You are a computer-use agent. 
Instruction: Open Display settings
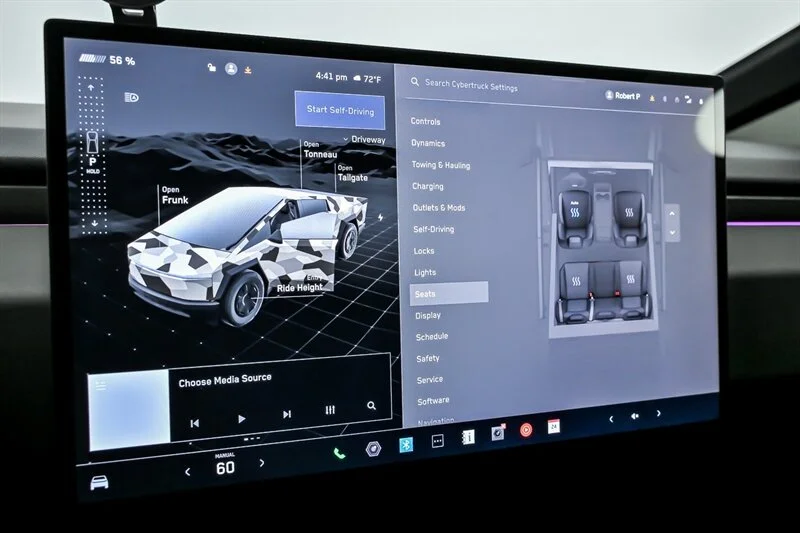(428, 315)
